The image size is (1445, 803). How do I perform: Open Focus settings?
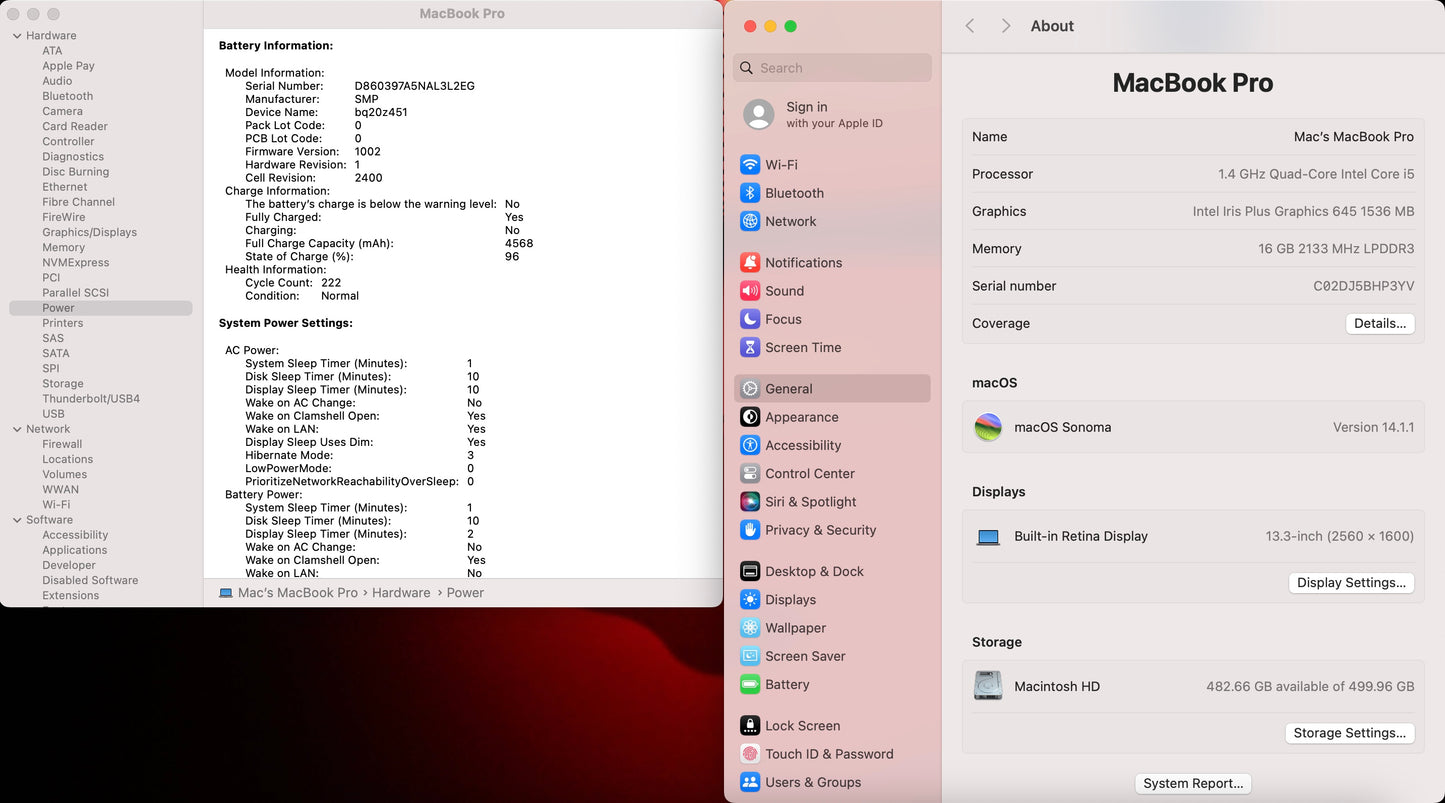(783, 319)
